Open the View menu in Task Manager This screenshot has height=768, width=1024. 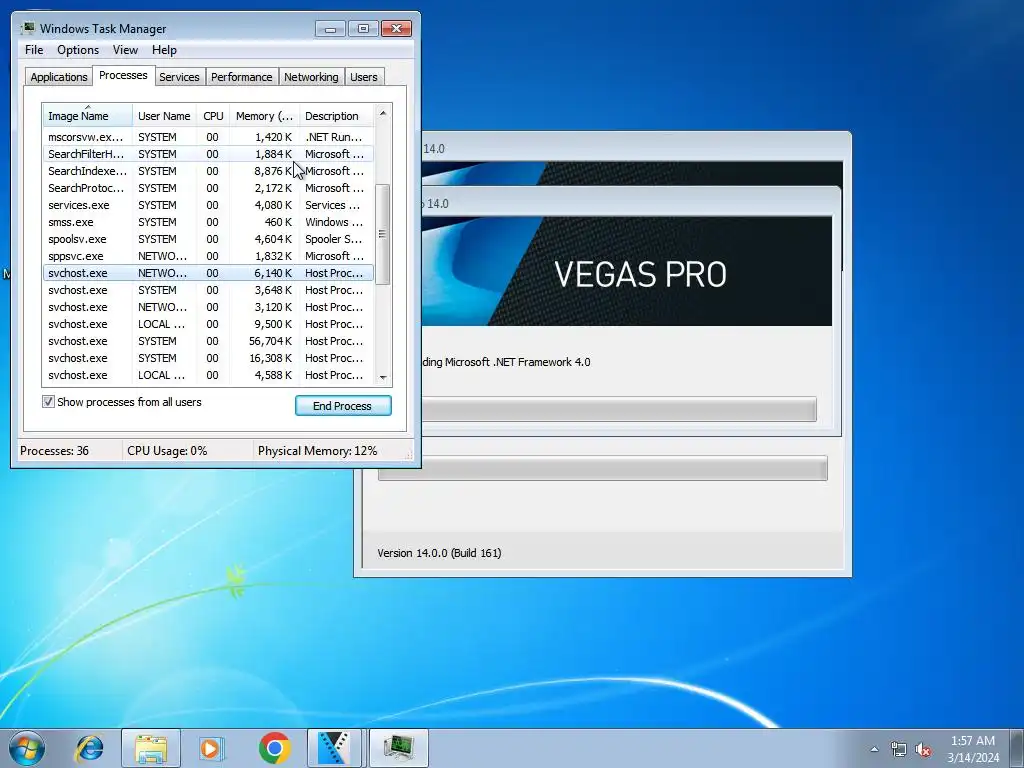(125, 50)
